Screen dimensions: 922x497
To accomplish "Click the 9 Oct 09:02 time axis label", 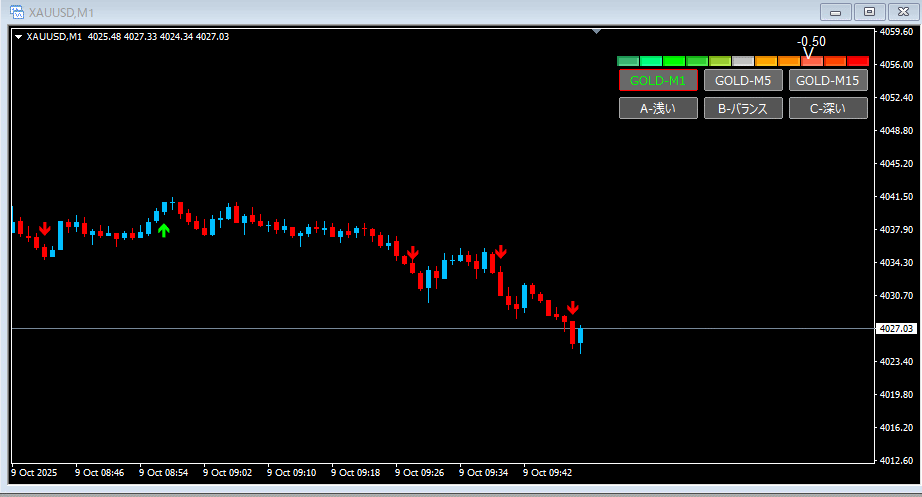I will [x=227, y=472].
